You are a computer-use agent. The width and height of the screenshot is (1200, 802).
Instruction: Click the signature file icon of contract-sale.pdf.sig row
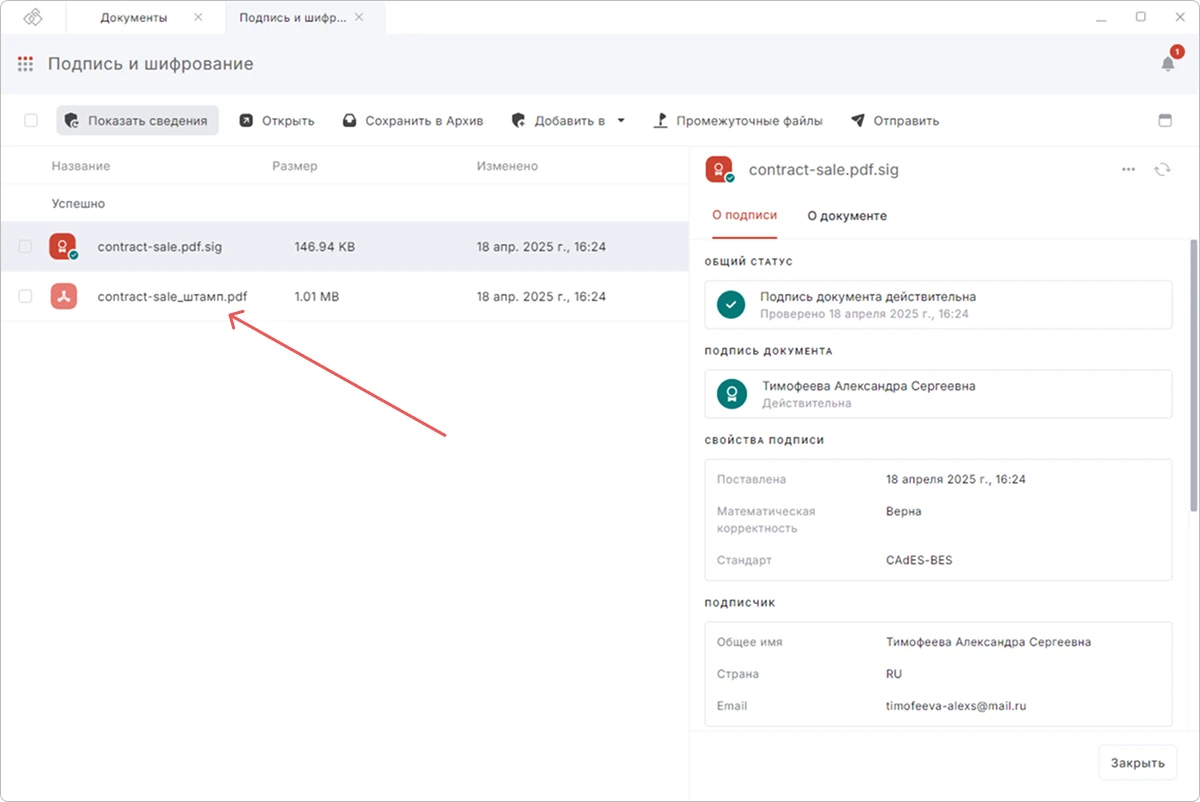(x=63, y=246)
